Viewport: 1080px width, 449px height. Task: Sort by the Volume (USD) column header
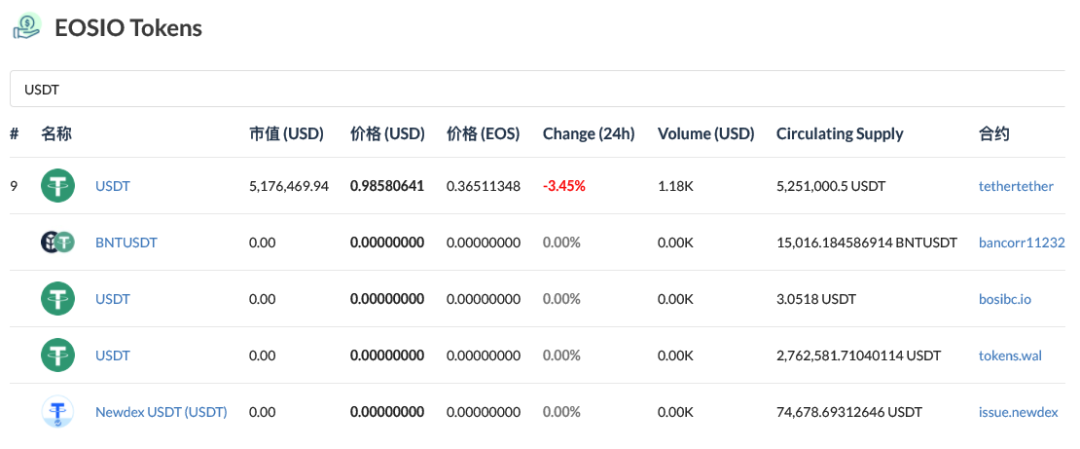tap(706, 134)
